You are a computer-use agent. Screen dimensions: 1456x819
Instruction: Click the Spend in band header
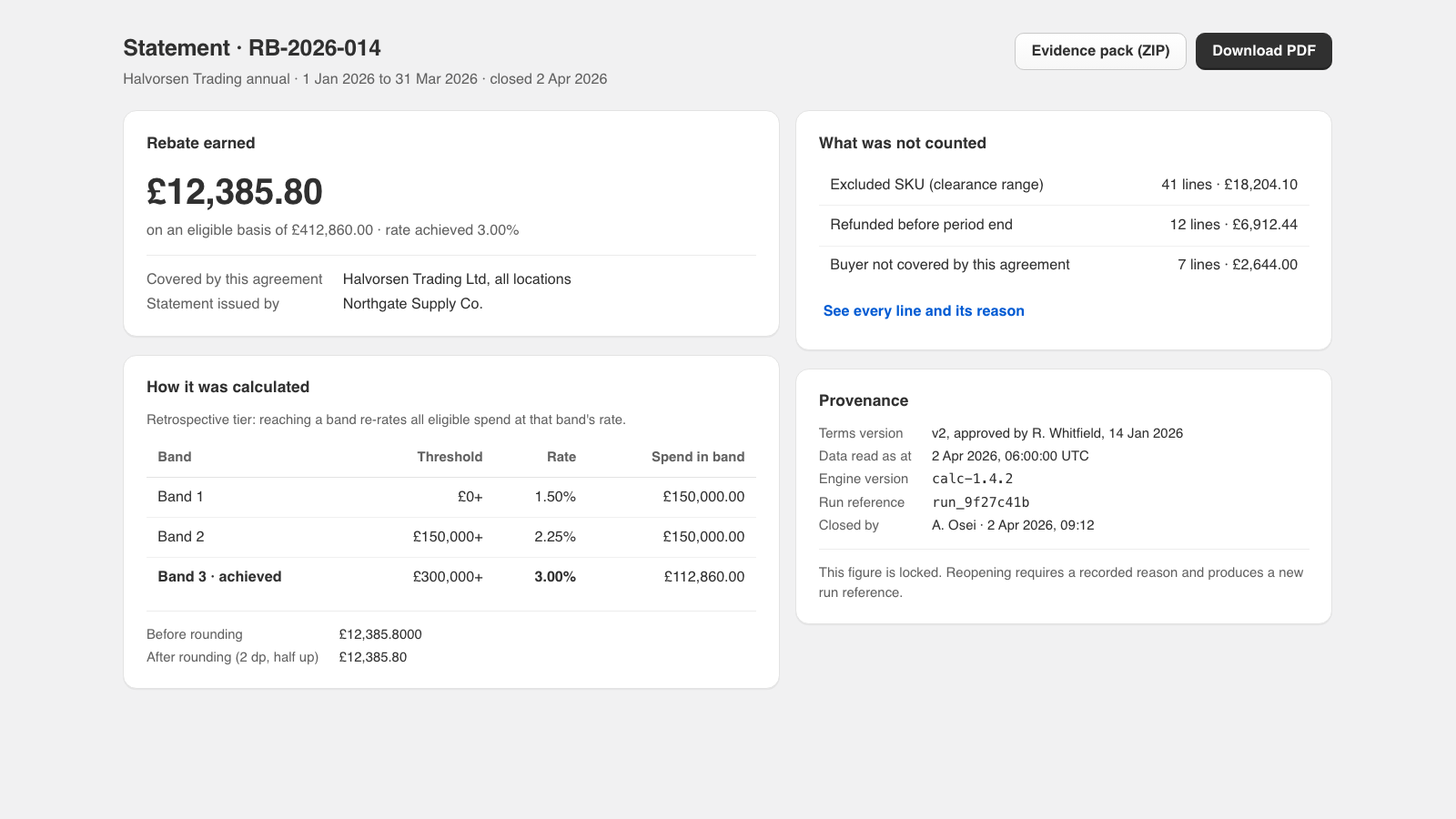tap(698, 457)
